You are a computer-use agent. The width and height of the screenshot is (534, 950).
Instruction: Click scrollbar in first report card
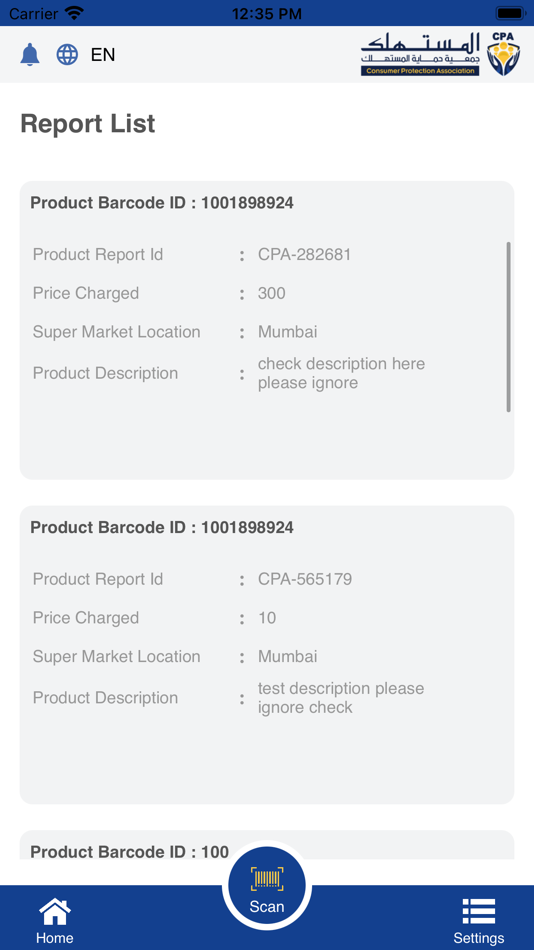(508, 327)
